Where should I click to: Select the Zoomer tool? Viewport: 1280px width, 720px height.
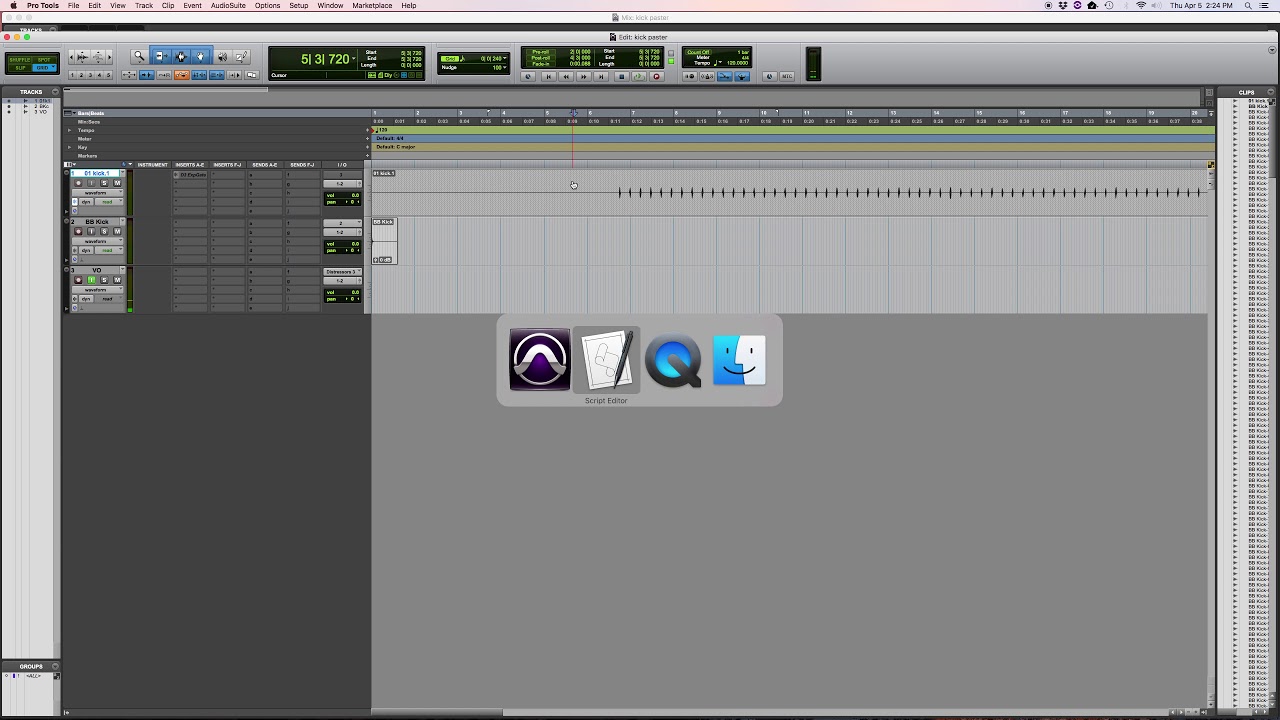[139, 56]
